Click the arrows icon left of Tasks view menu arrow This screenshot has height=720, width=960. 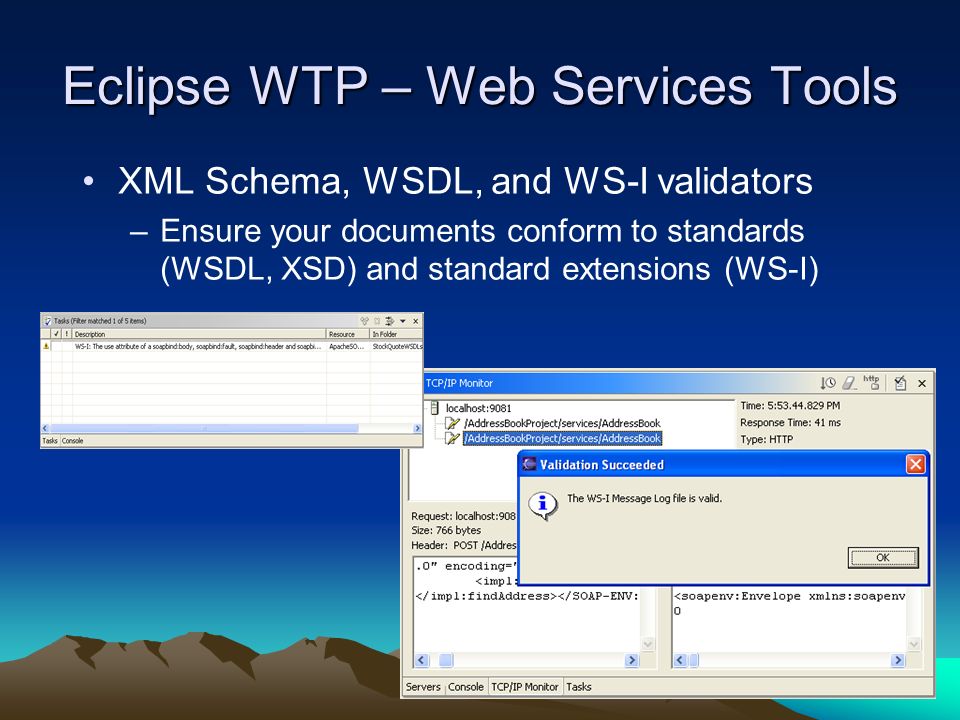[x=389, y=321]
